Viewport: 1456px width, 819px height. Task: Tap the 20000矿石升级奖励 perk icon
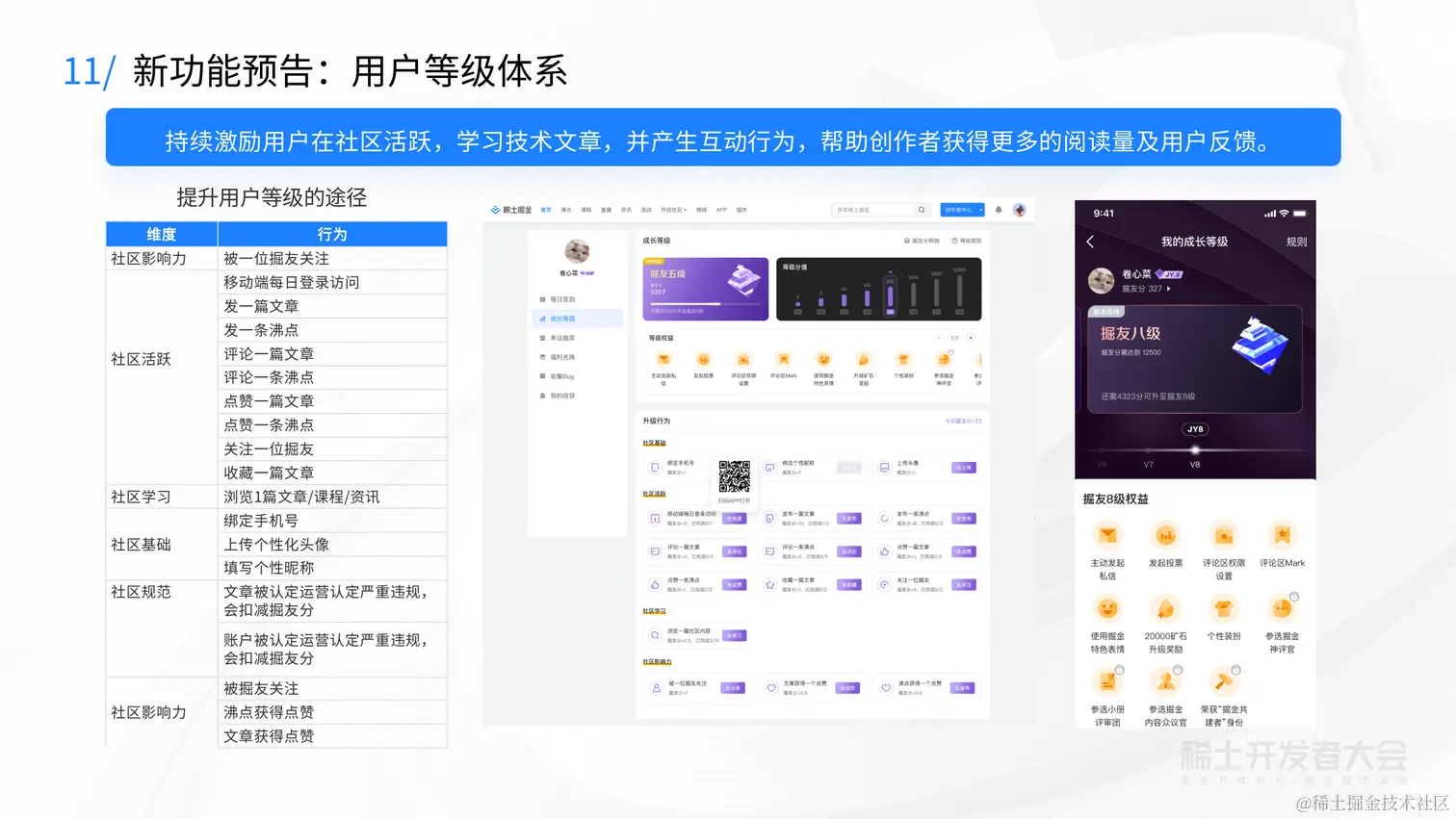[x=1165, y=608]
